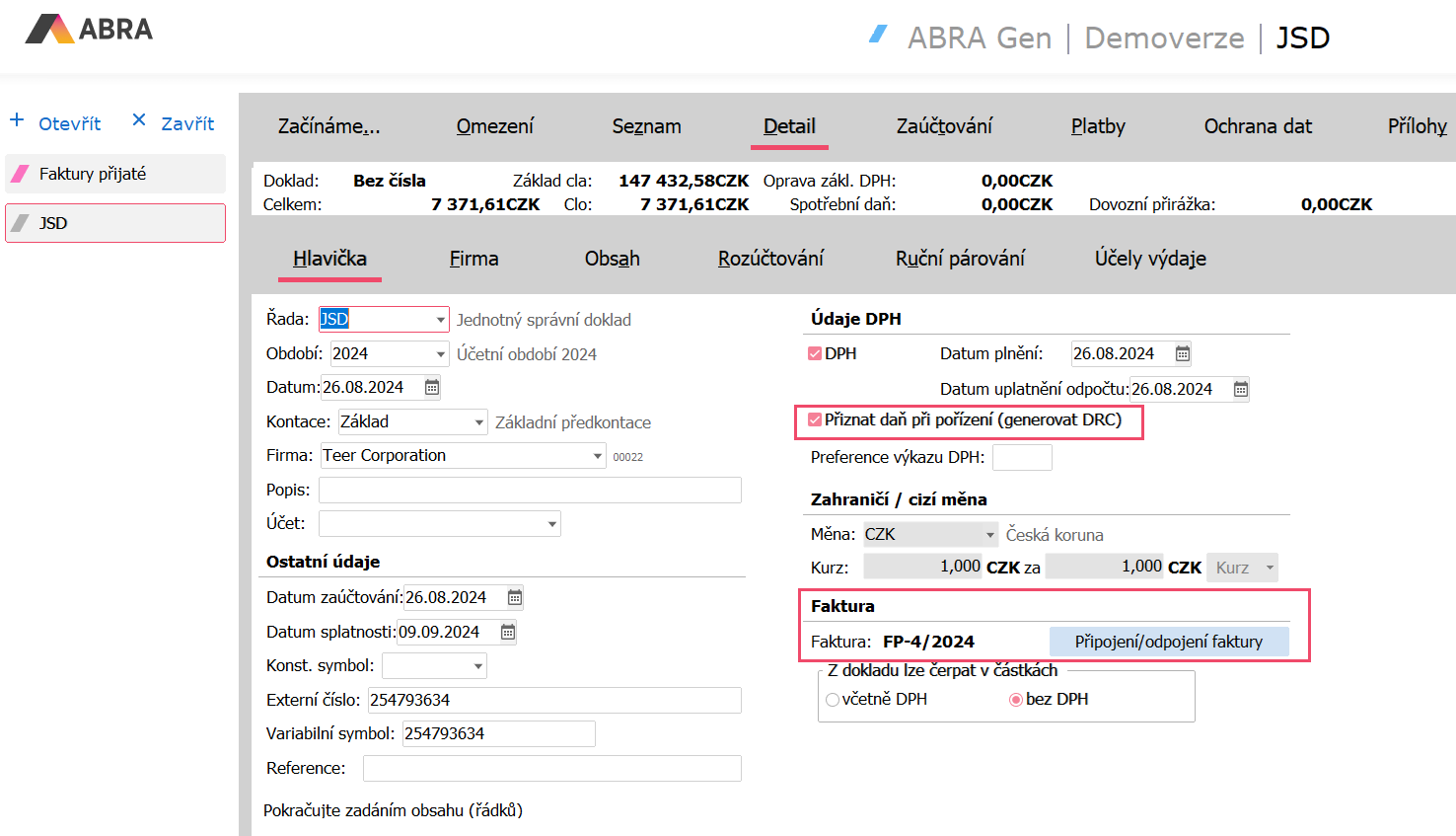Expand the Kontace dropdown
Screen dimensions: 1456x836
(478, 422)
